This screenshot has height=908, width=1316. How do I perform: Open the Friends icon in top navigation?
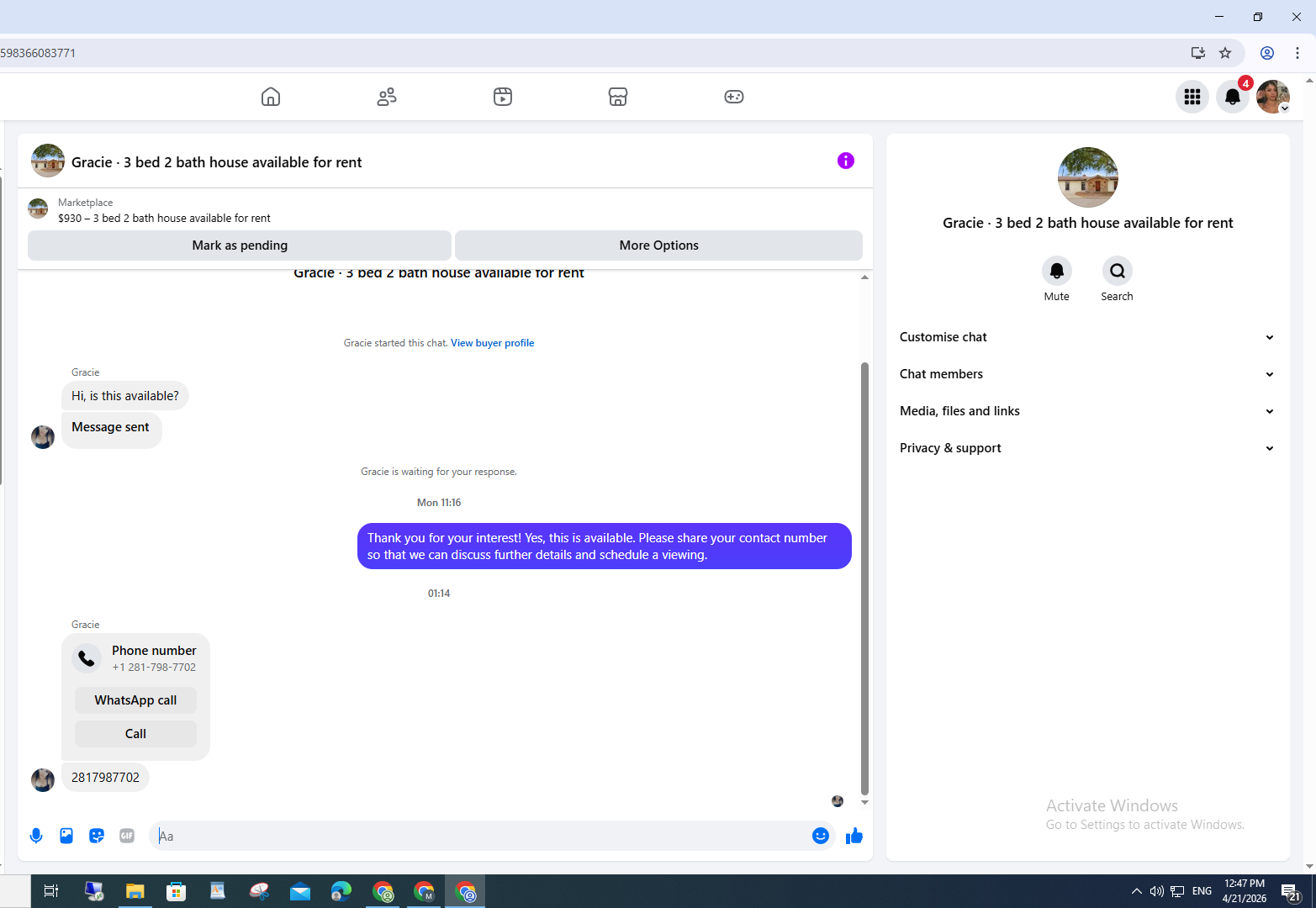387,97
